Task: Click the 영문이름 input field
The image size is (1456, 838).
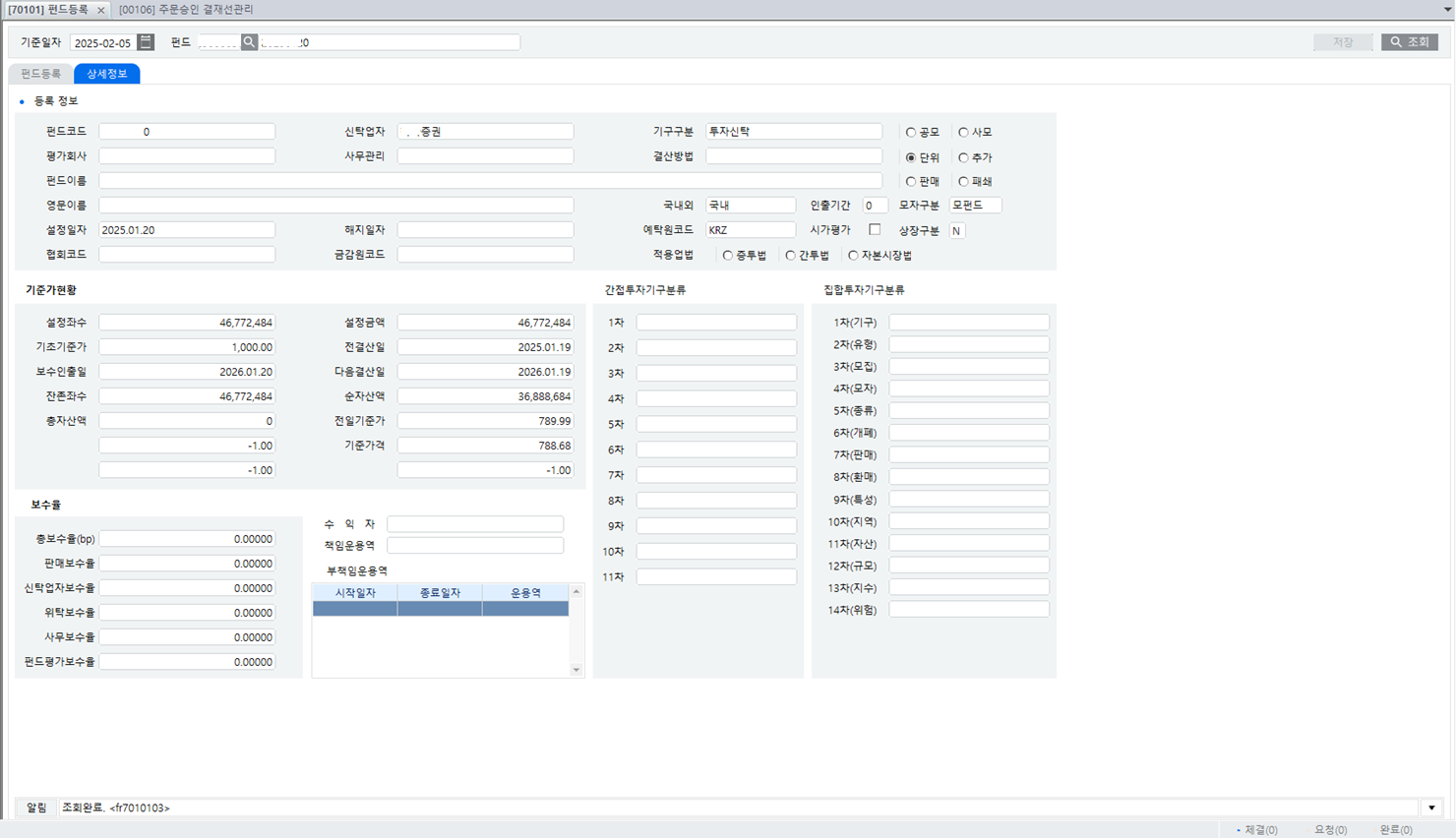Action: pos(335,205)
